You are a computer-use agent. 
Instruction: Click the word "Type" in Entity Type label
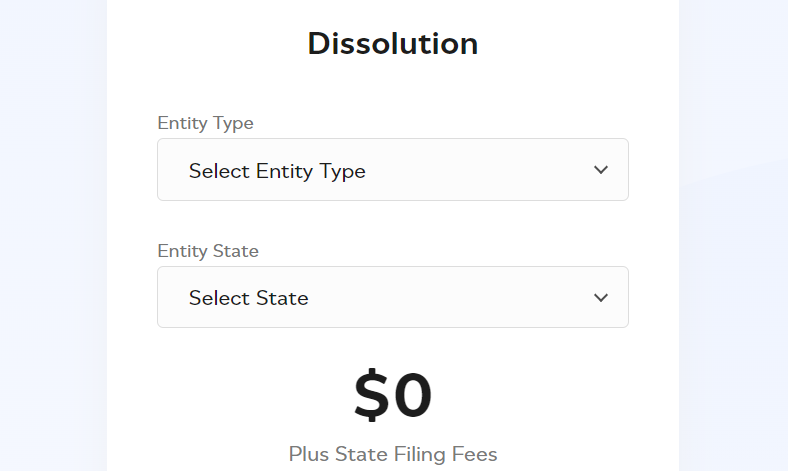233,123
